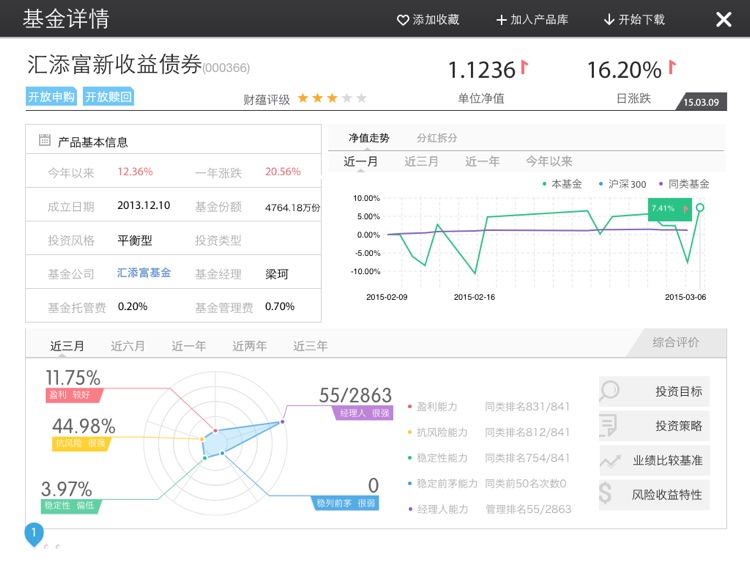Click the 55/2863 manager rank value
The image size is (750, 563).
(355, 396)
